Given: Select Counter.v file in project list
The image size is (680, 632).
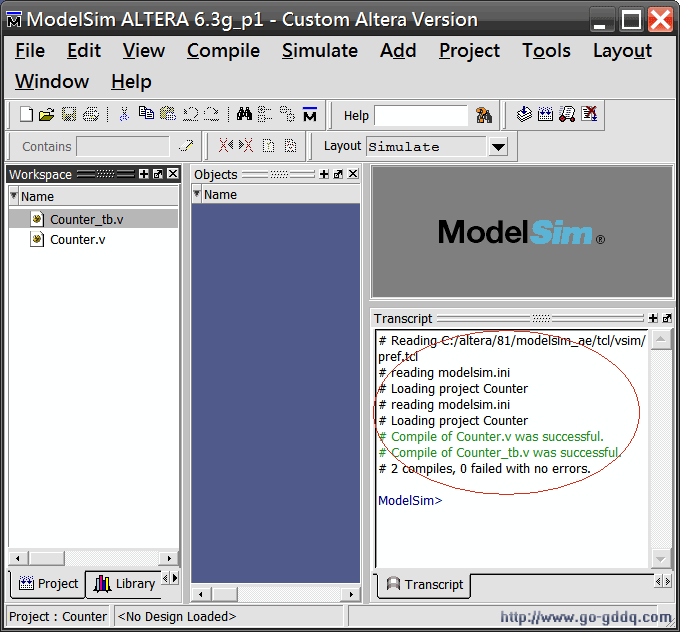Looking at the screenshot, I should (x=77, y=239).
